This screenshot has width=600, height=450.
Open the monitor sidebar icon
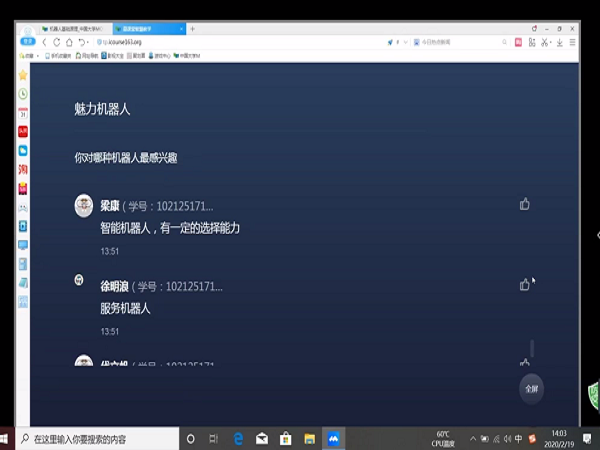[x=23, y=245]
